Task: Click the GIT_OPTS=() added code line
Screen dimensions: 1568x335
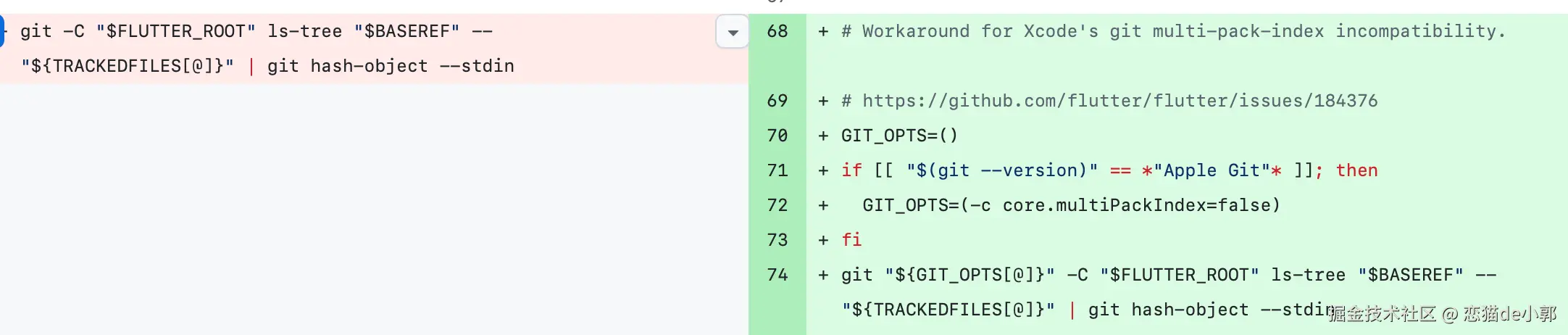Action: (x=899, y=136)
